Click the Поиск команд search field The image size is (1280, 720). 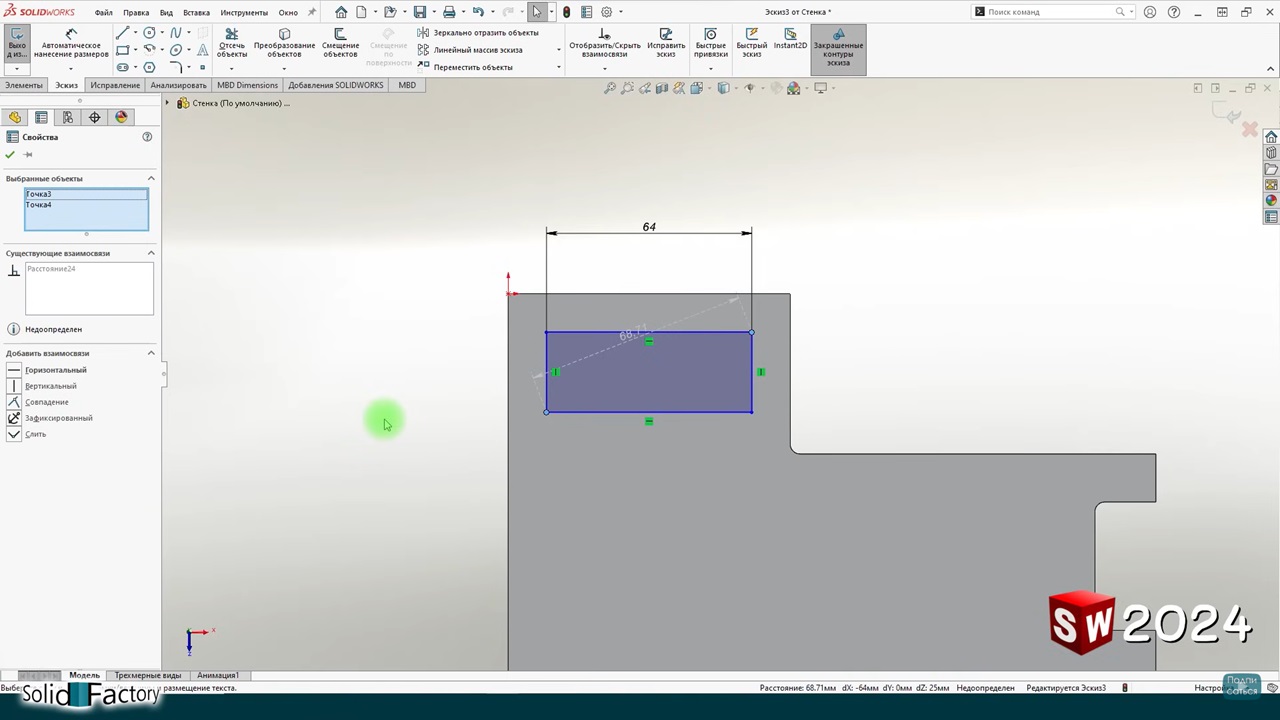(x=1050, y=12)
